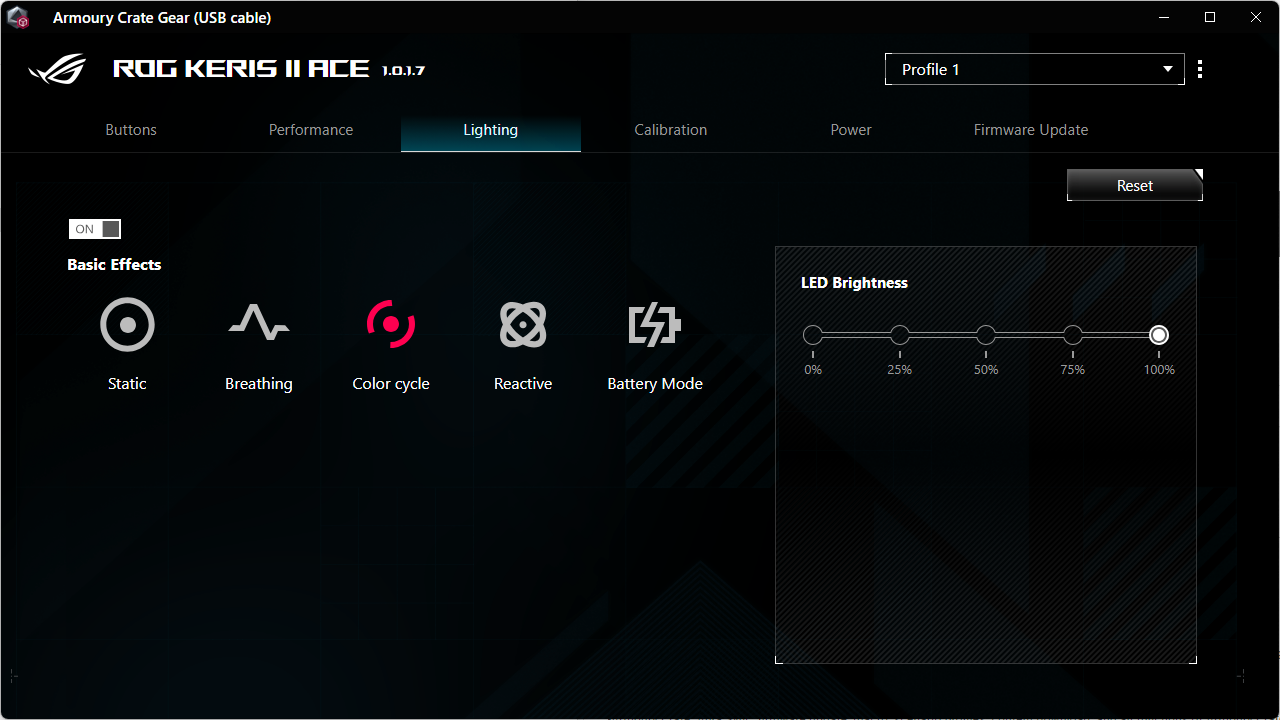Maximize the Armoury Crate Gear window
Image resolution: width=1280 pixels, height=720 pixels.
[x=1210, y=17]
